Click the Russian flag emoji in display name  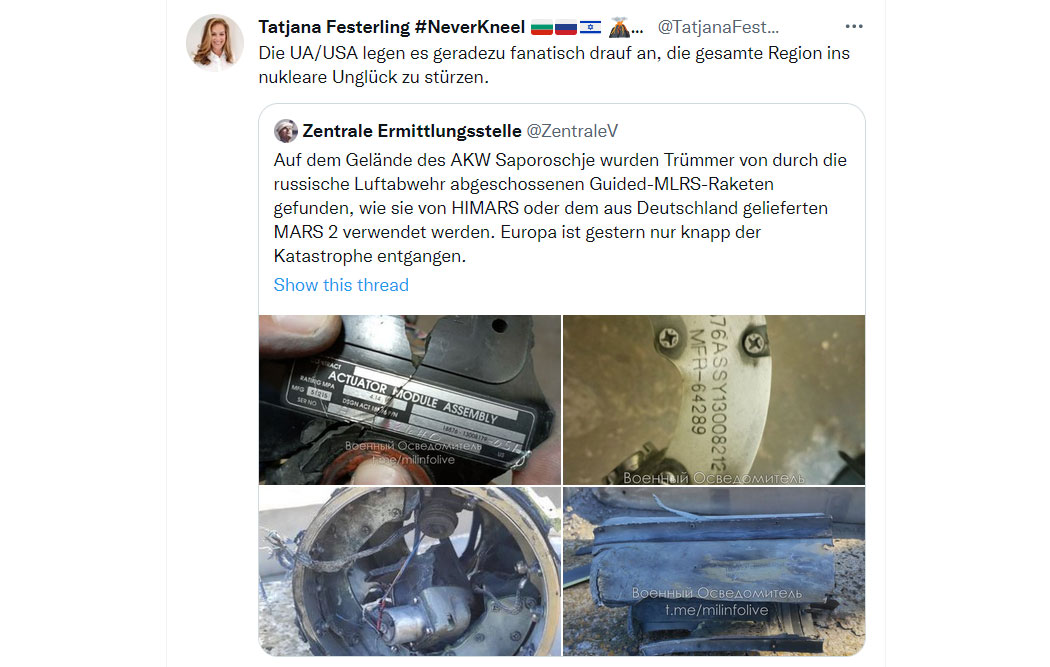566,28
